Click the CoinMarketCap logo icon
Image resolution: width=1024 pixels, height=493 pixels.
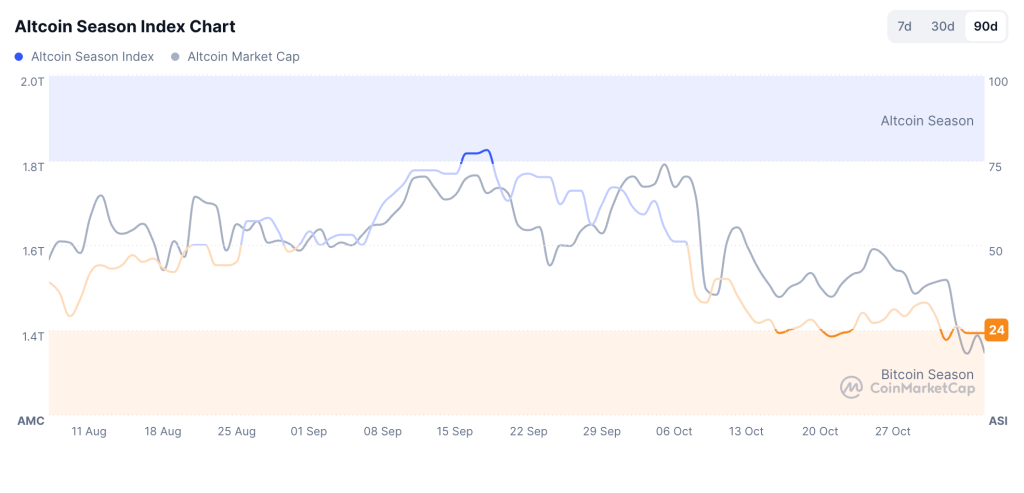point(851,388)
